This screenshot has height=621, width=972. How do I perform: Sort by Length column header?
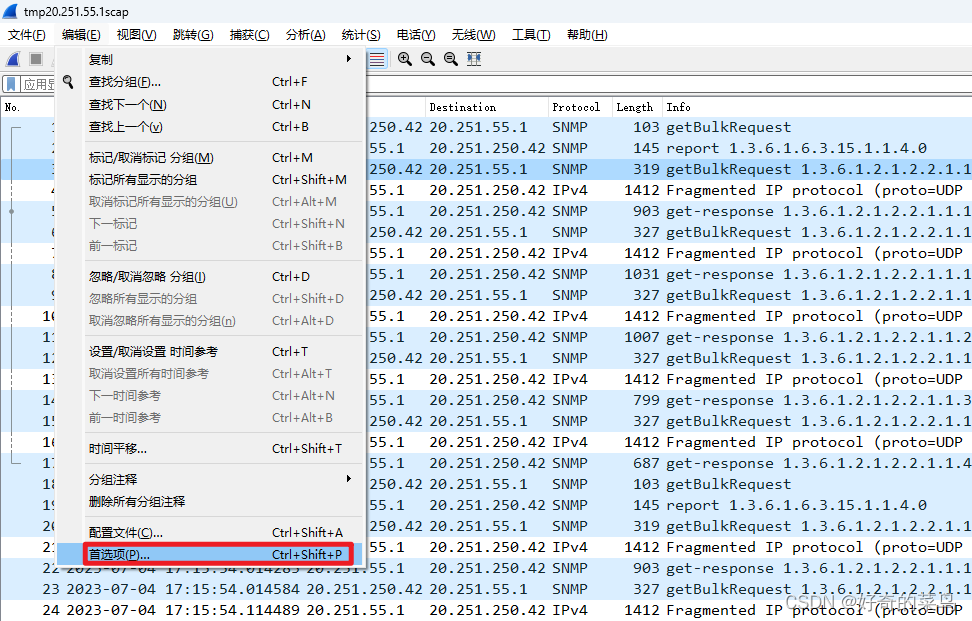tap(637, 107)
